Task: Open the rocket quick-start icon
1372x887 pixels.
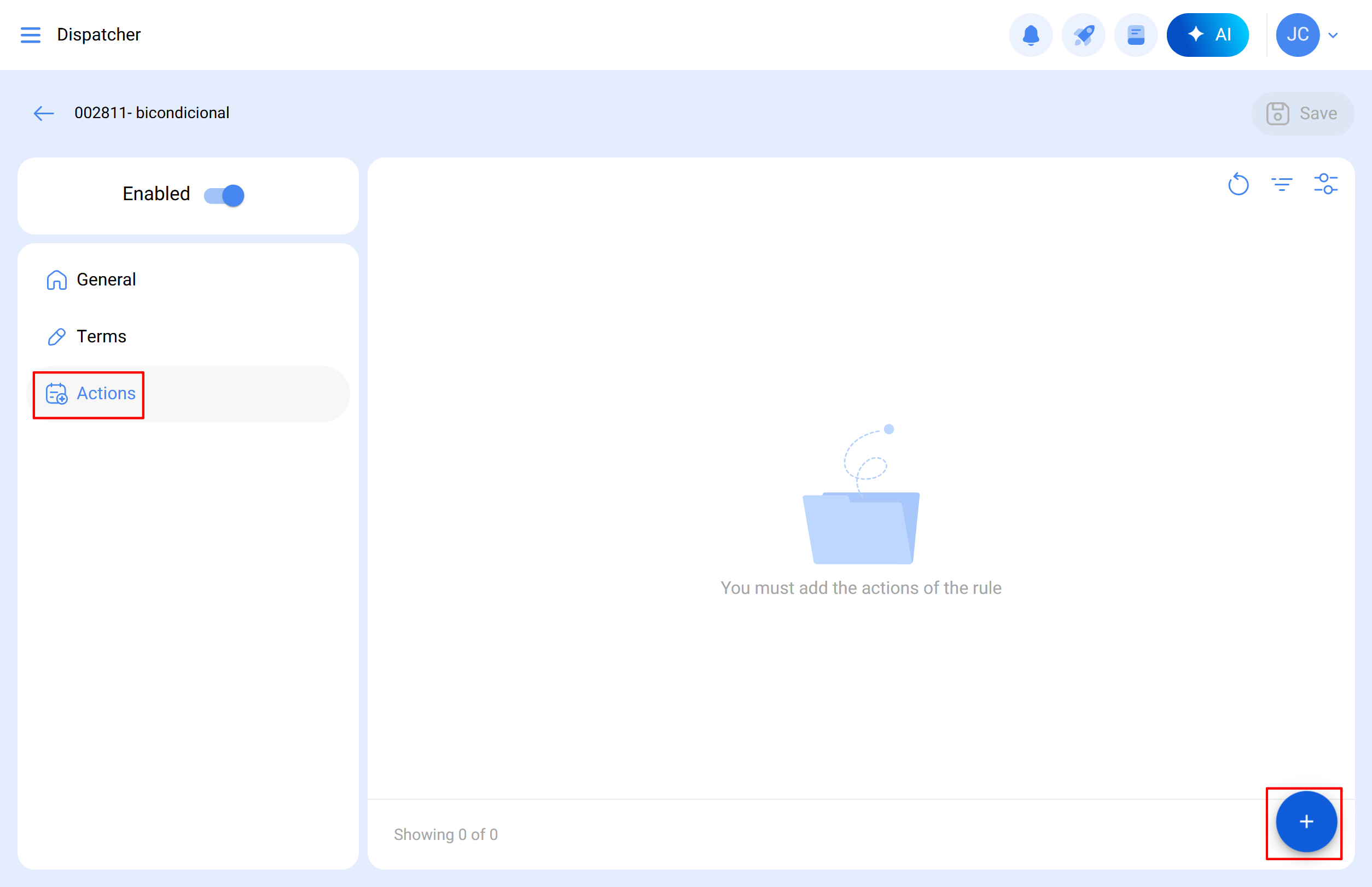Action: click(1083, 34)
